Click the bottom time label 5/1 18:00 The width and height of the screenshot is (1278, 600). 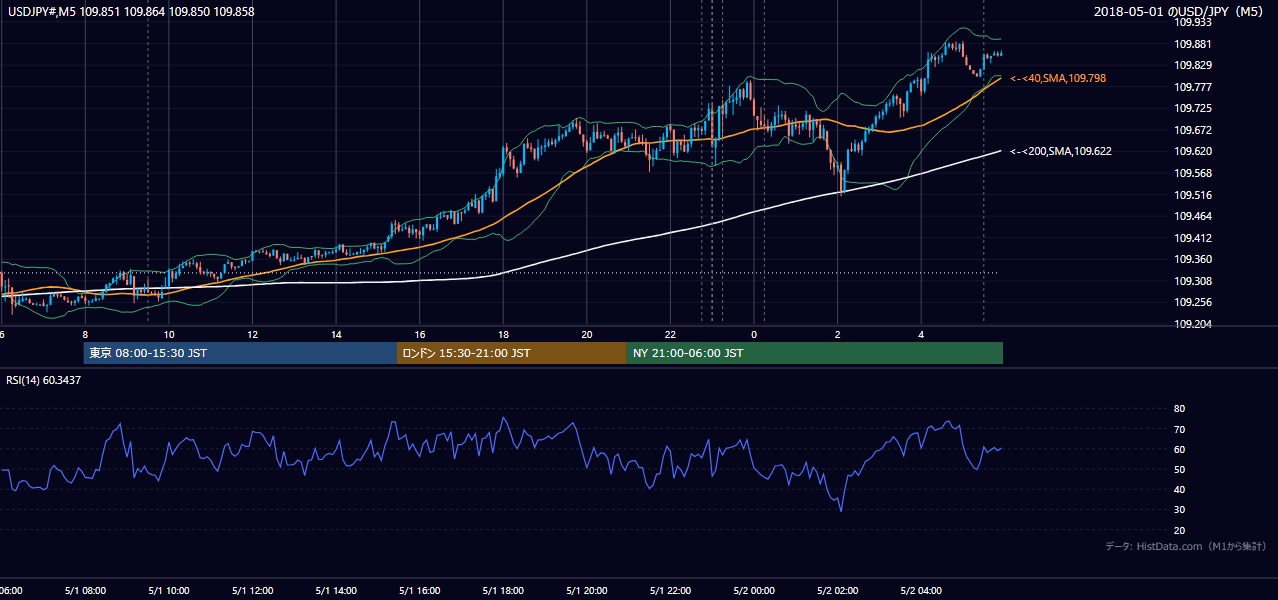pos(503,591)
